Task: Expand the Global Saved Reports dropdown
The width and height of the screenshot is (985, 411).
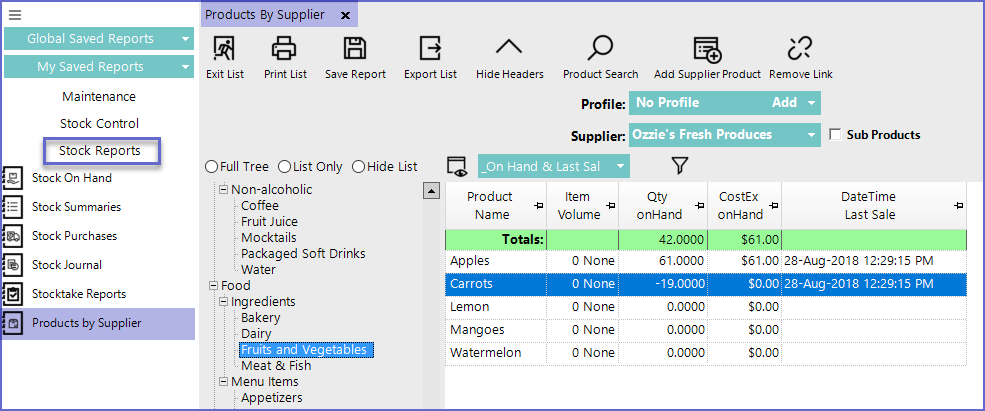Action: 186,39
